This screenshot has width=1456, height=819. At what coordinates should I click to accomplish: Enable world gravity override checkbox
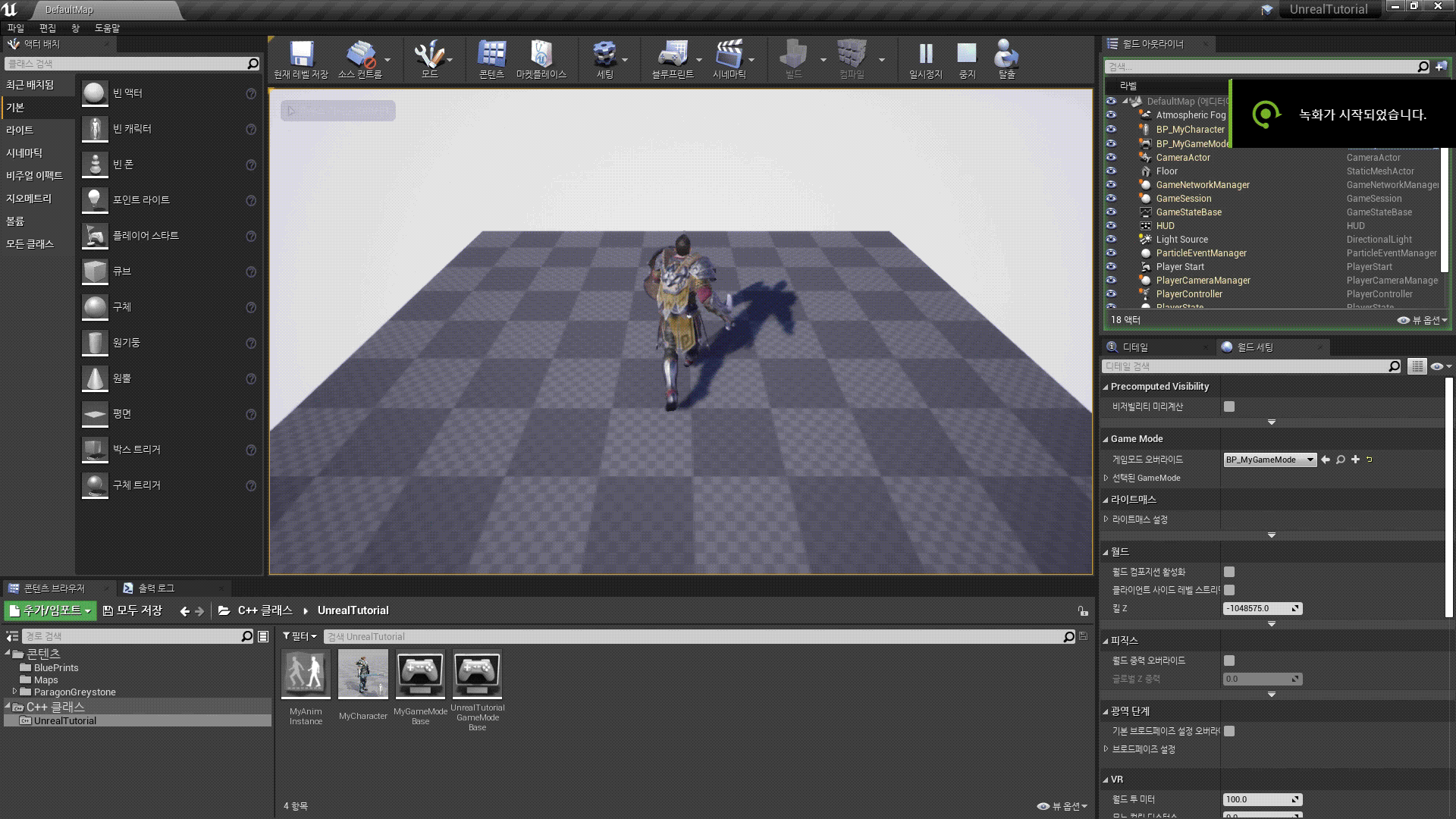(x=1229, y=661)
